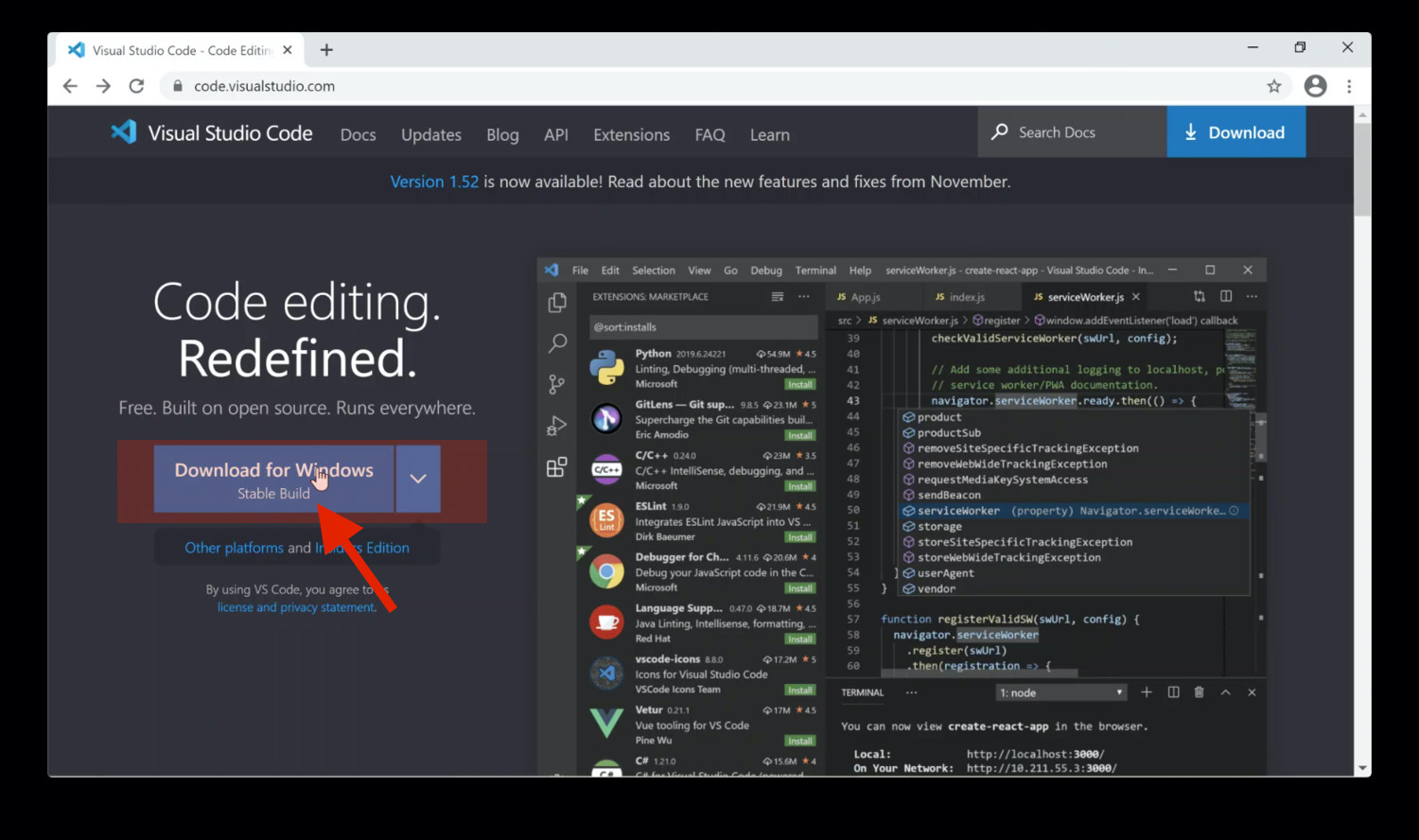Image resolution: width=1419 pixels, height=840 pixels.
Task: Click the ESLint extension icon
Action: [606, 520]
